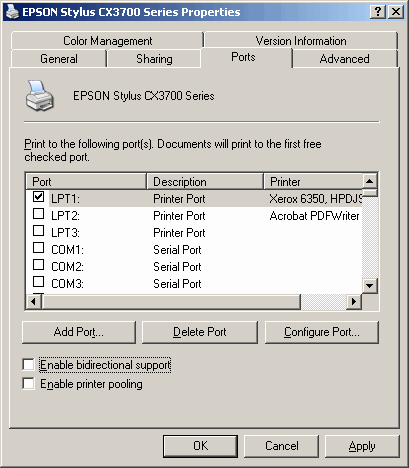Enable bidirectional support checkbox
409x468 pixels.
coord(28,364)
